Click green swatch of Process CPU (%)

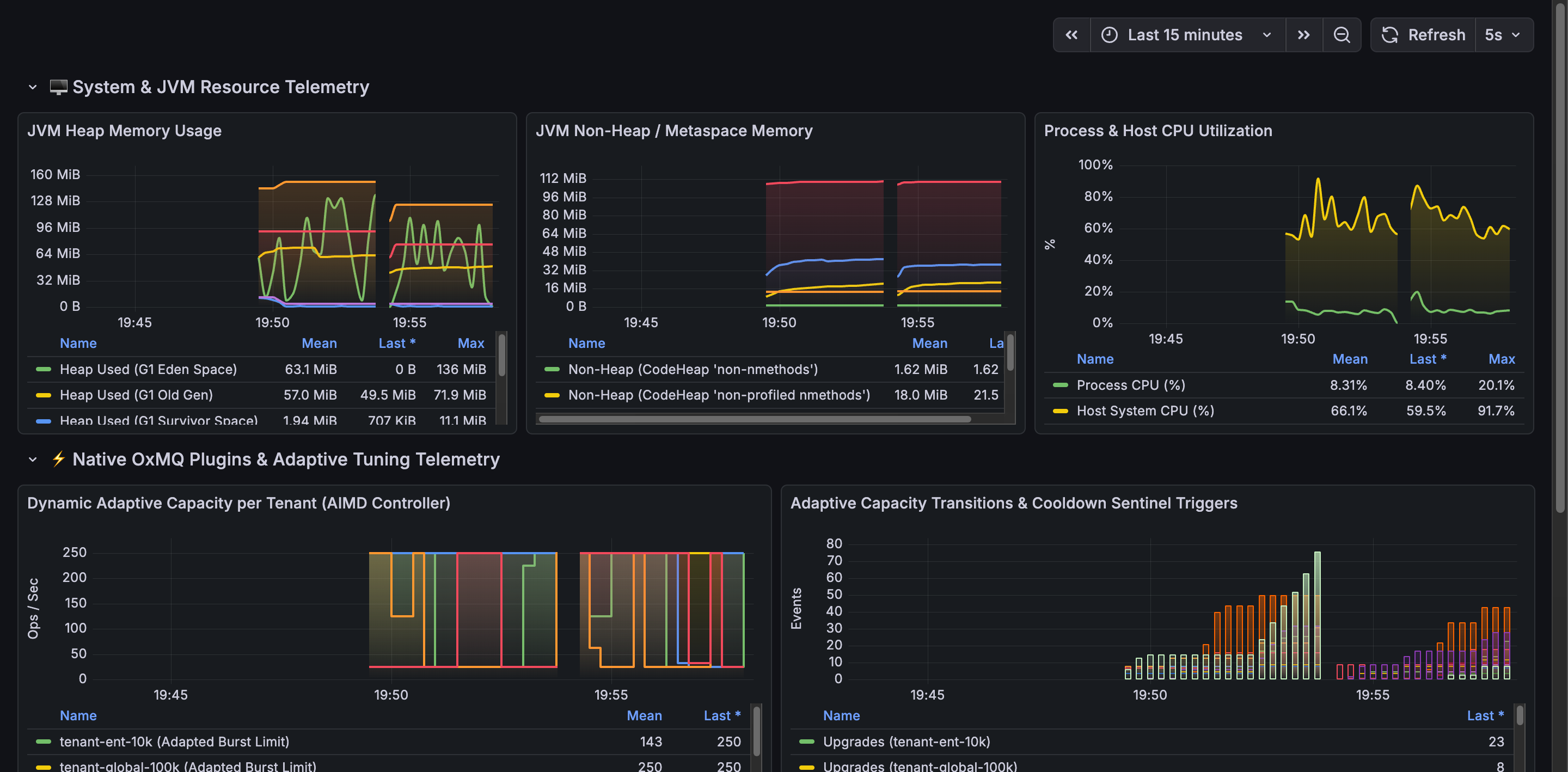1061,385
